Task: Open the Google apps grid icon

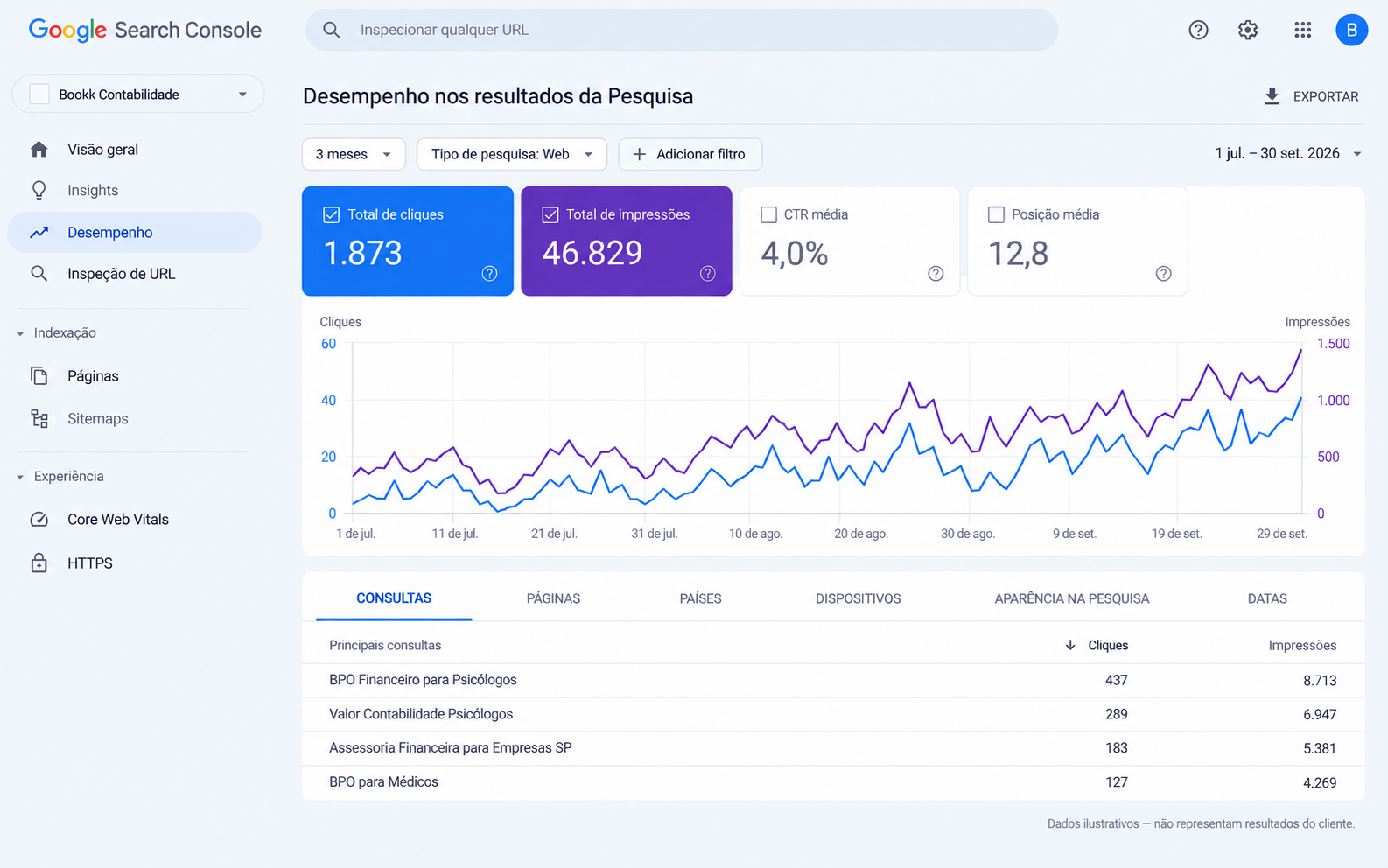Action: [1302, 30]
